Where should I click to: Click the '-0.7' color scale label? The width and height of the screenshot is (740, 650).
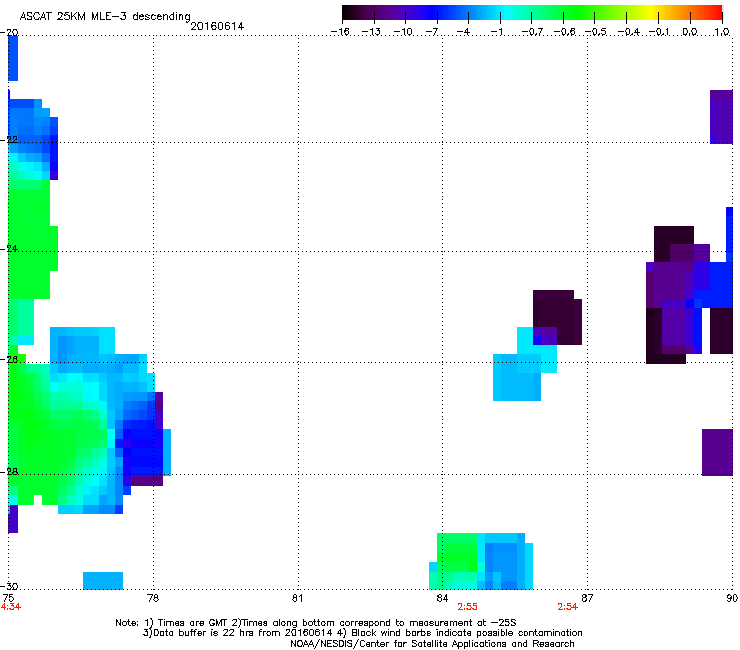pos(532,32)
